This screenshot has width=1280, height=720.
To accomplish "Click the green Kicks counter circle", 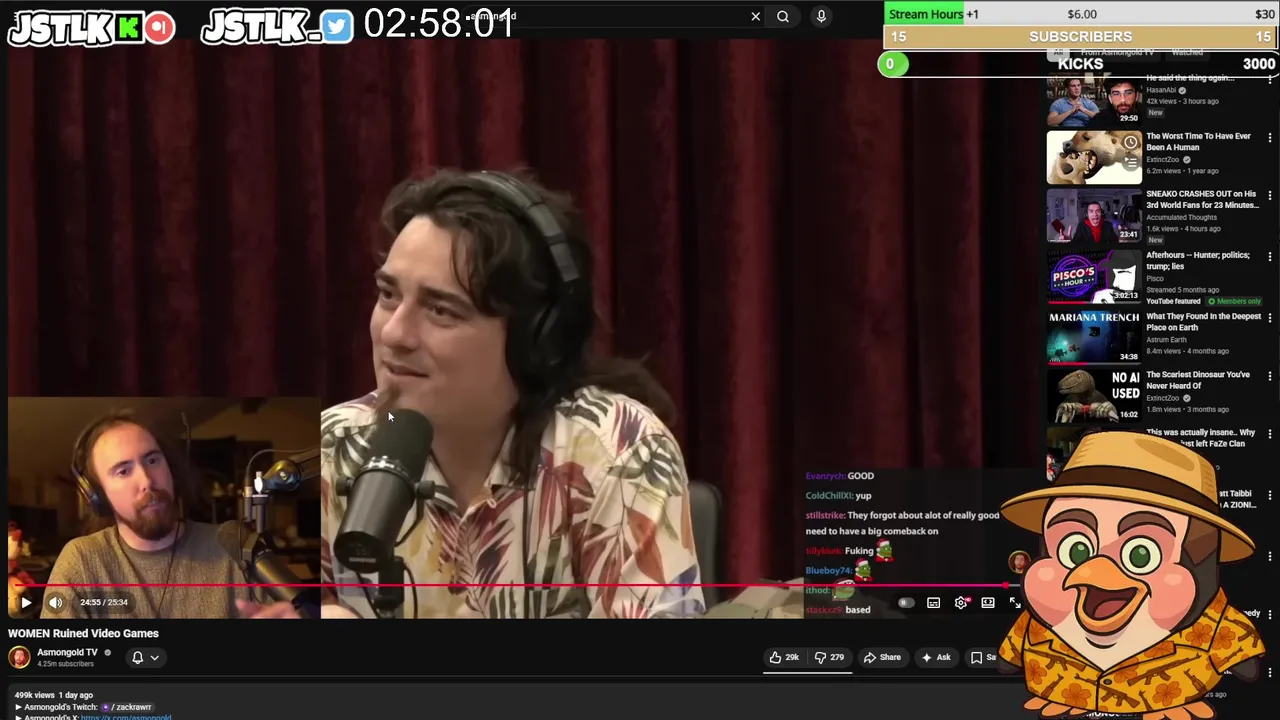I will pos(891,64).
